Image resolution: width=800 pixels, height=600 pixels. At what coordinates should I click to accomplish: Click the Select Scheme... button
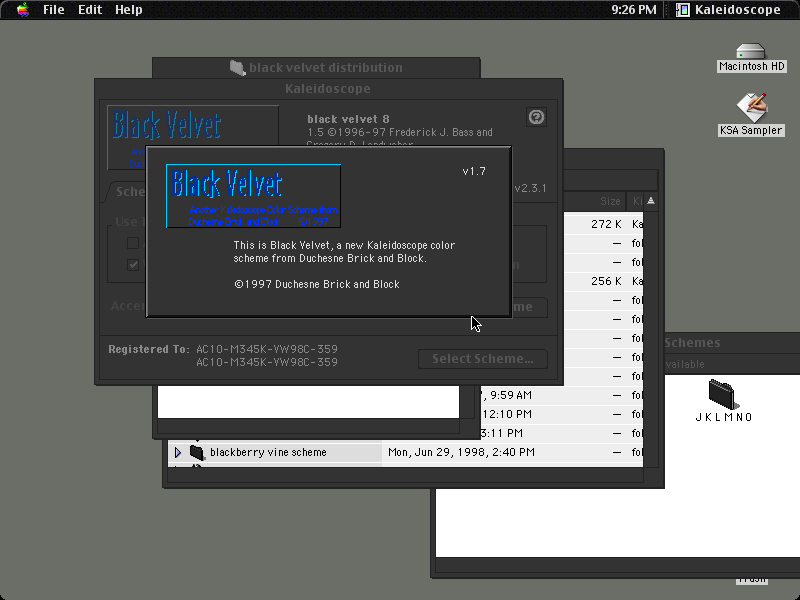click(483, 359)
